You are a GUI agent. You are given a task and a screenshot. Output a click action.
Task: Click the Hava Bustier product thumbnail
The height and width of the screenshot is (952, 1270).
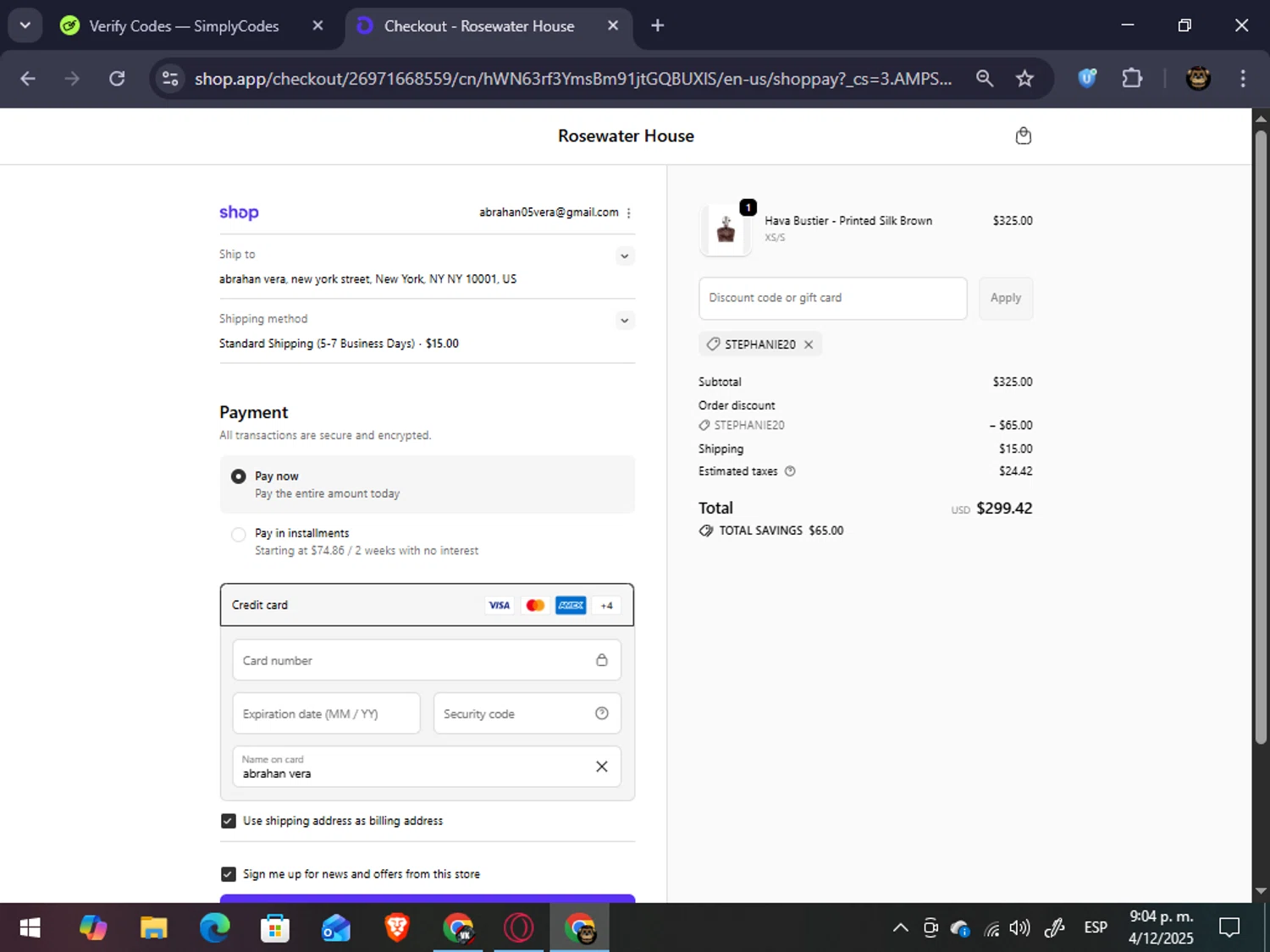pos(726,229)
